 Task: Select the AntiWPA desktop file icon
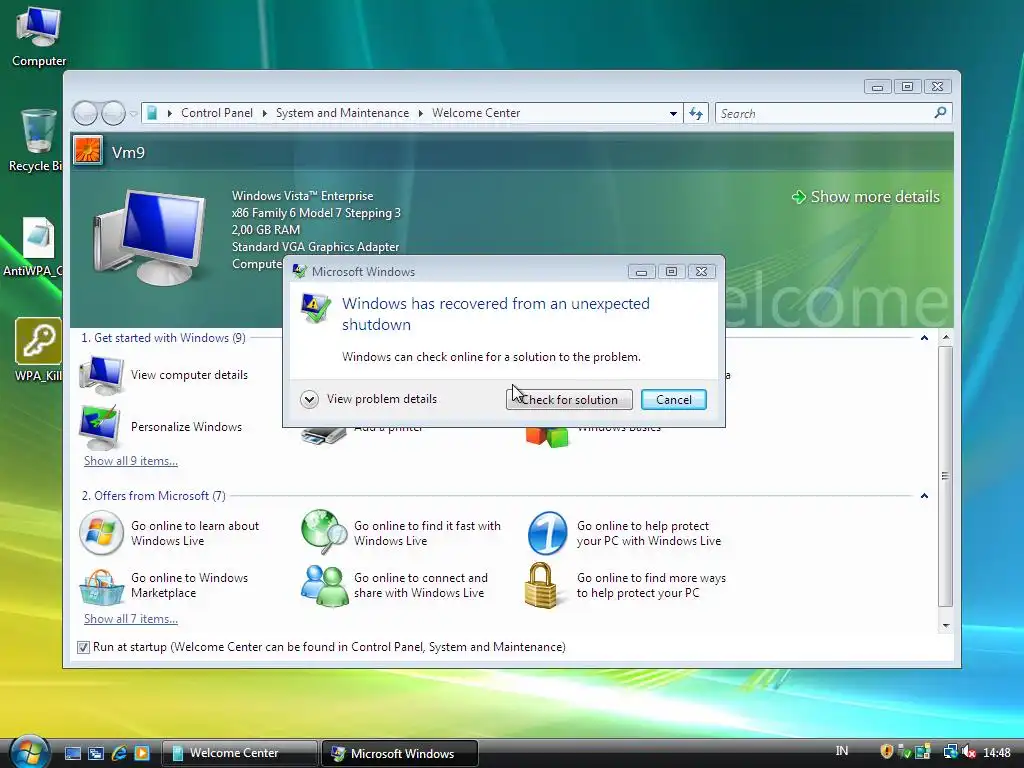(x=39, y=238)
